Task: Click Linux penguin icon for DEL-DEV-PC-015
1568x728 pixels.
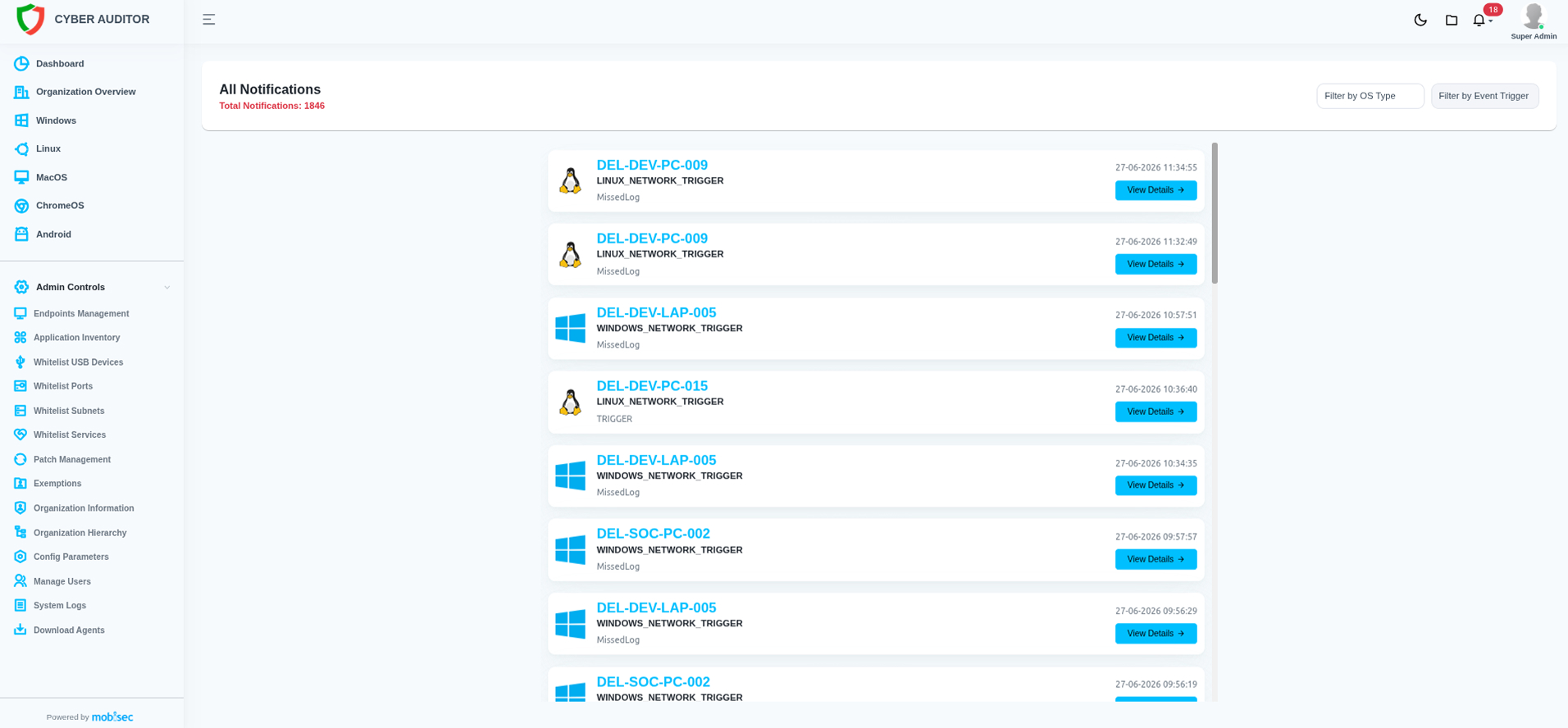Action: coord(570,402)
